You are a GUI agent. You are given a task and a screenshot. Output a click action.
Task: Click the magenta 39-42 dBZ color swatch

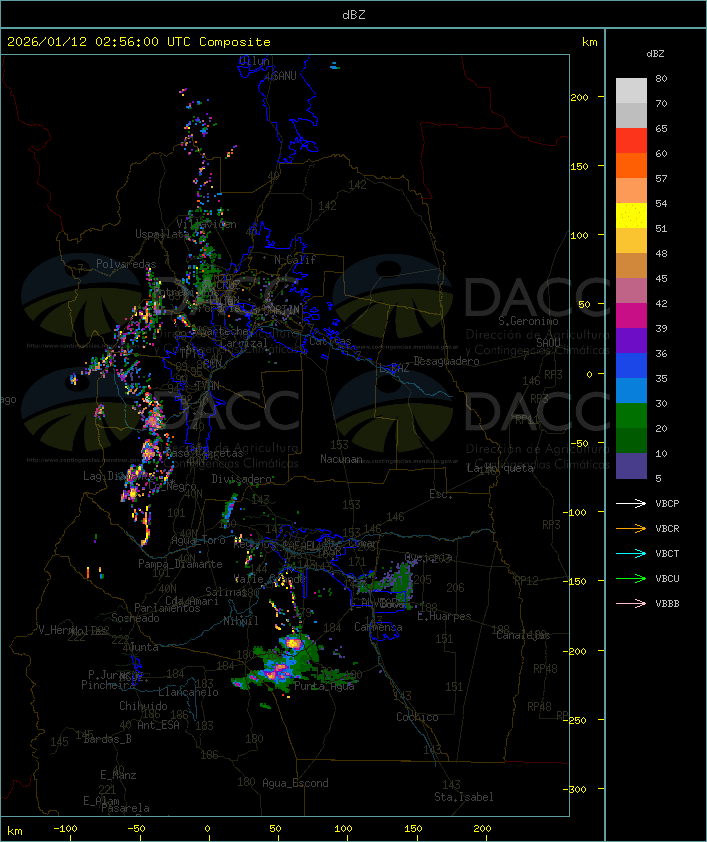[x=631, y=316]
